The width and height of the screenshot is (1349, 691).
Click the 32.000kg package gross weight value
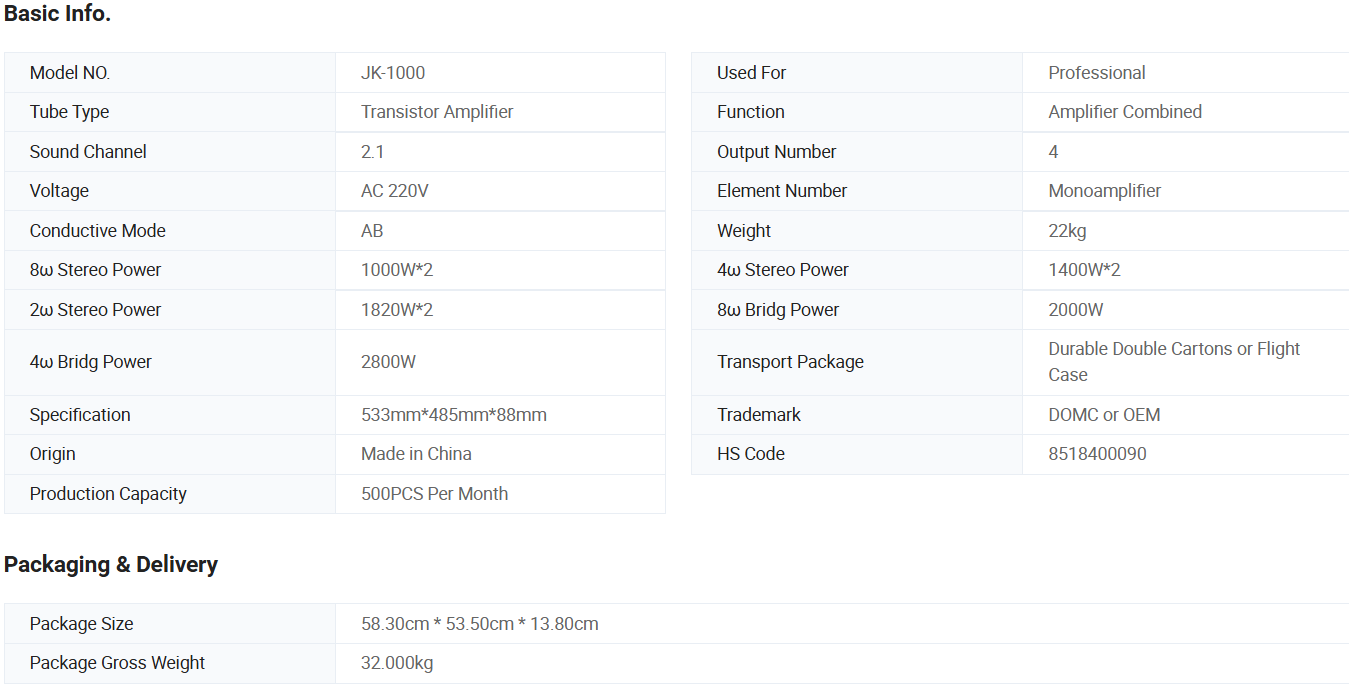pyautogui.click(x=397, y=663)
